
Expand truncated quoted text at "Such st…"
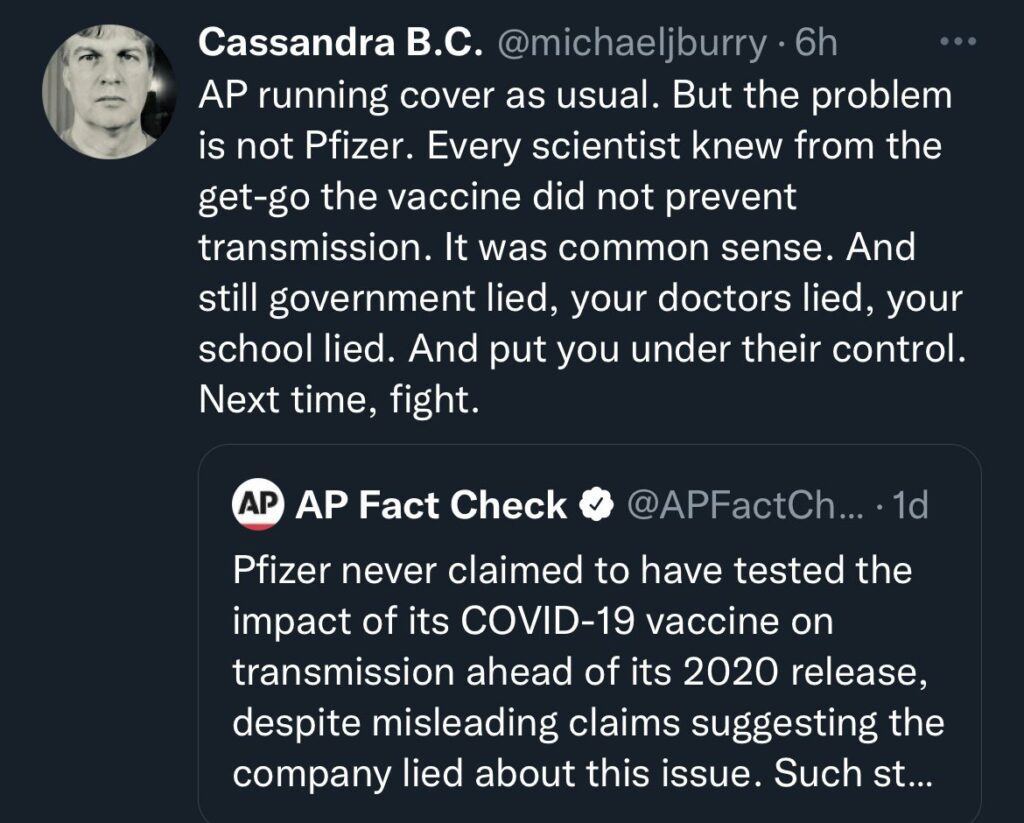(x=889, y=772)
